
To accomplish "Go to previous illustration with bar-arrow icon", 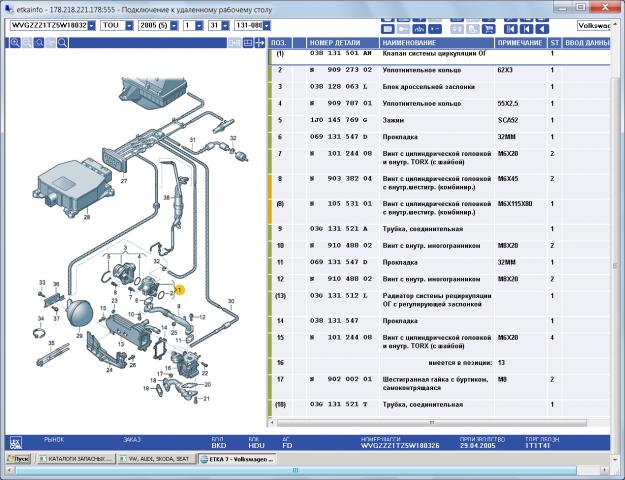I will (526, 29).
